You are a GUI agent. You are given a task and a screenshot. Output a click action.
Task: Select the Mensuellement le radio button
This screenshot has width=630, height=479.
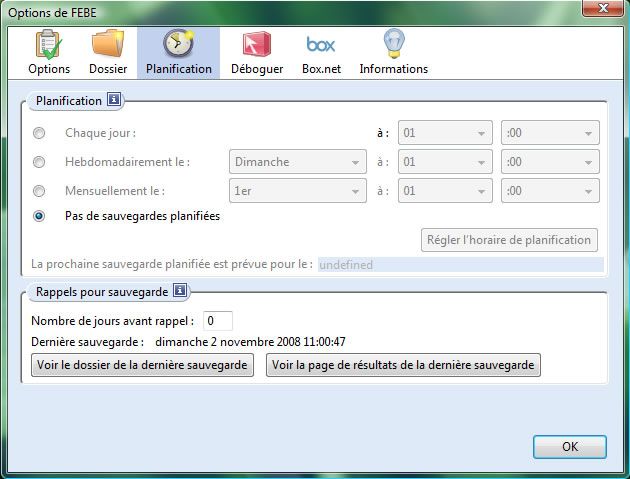(39, 191)
